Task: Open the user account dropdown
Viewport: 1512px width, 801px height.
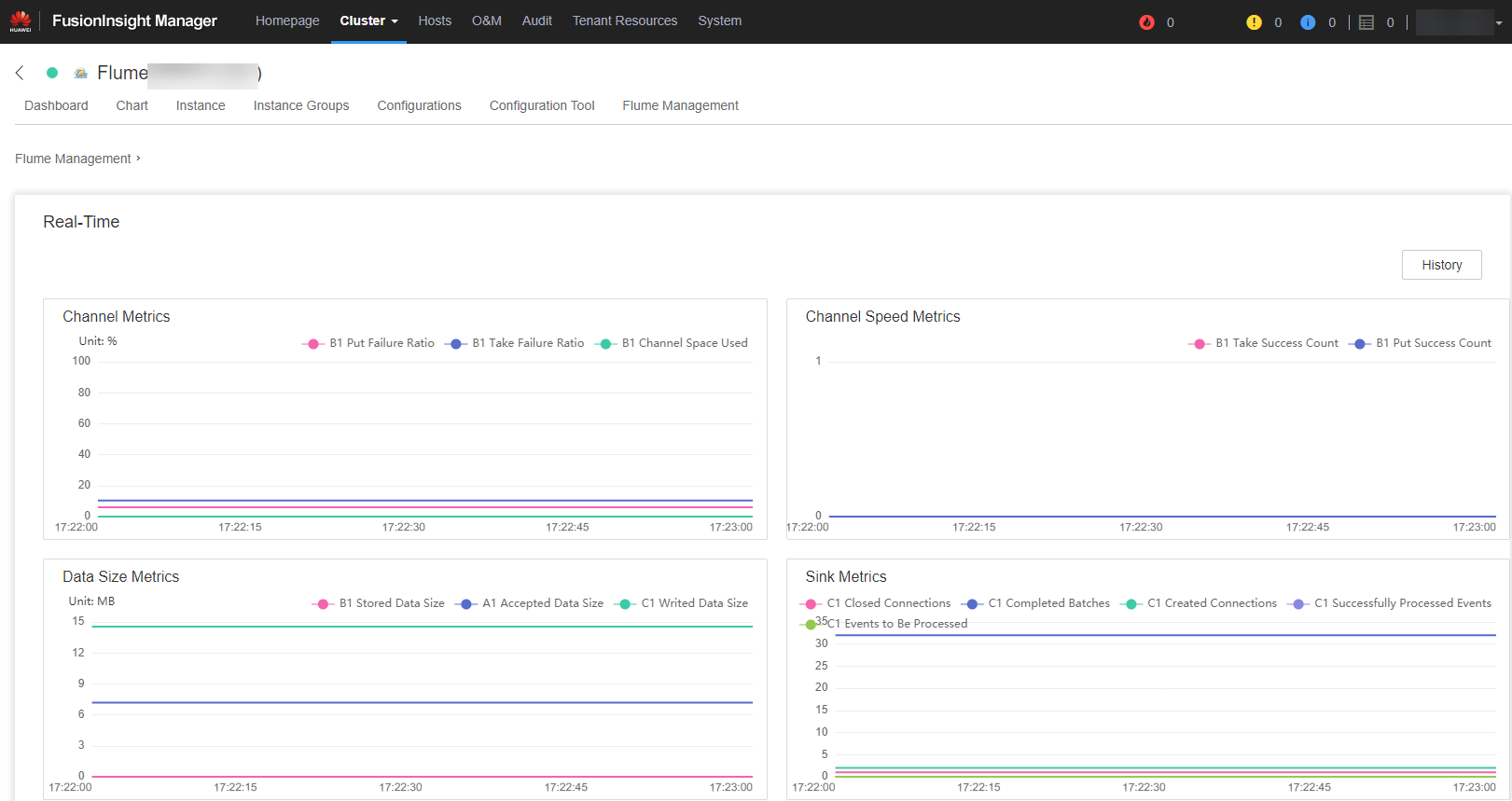Action: pyautogui.click(x=1461, y=22)
